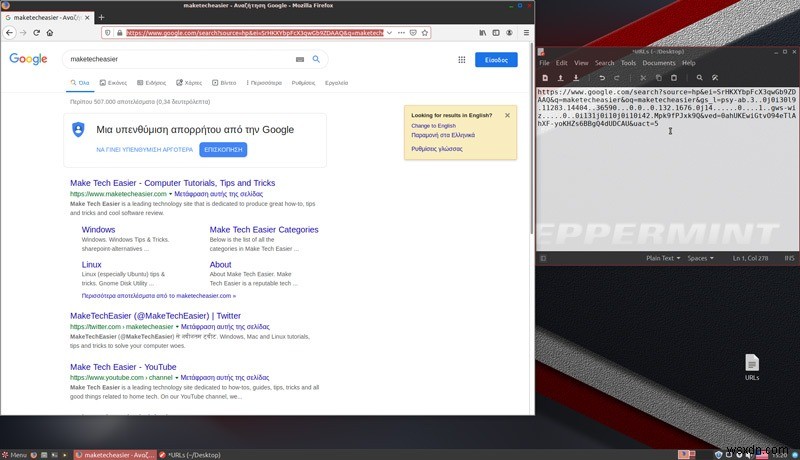This screenshot has width=800, height=460.
Task: Open find search in text editor
Action: (699, 78)
